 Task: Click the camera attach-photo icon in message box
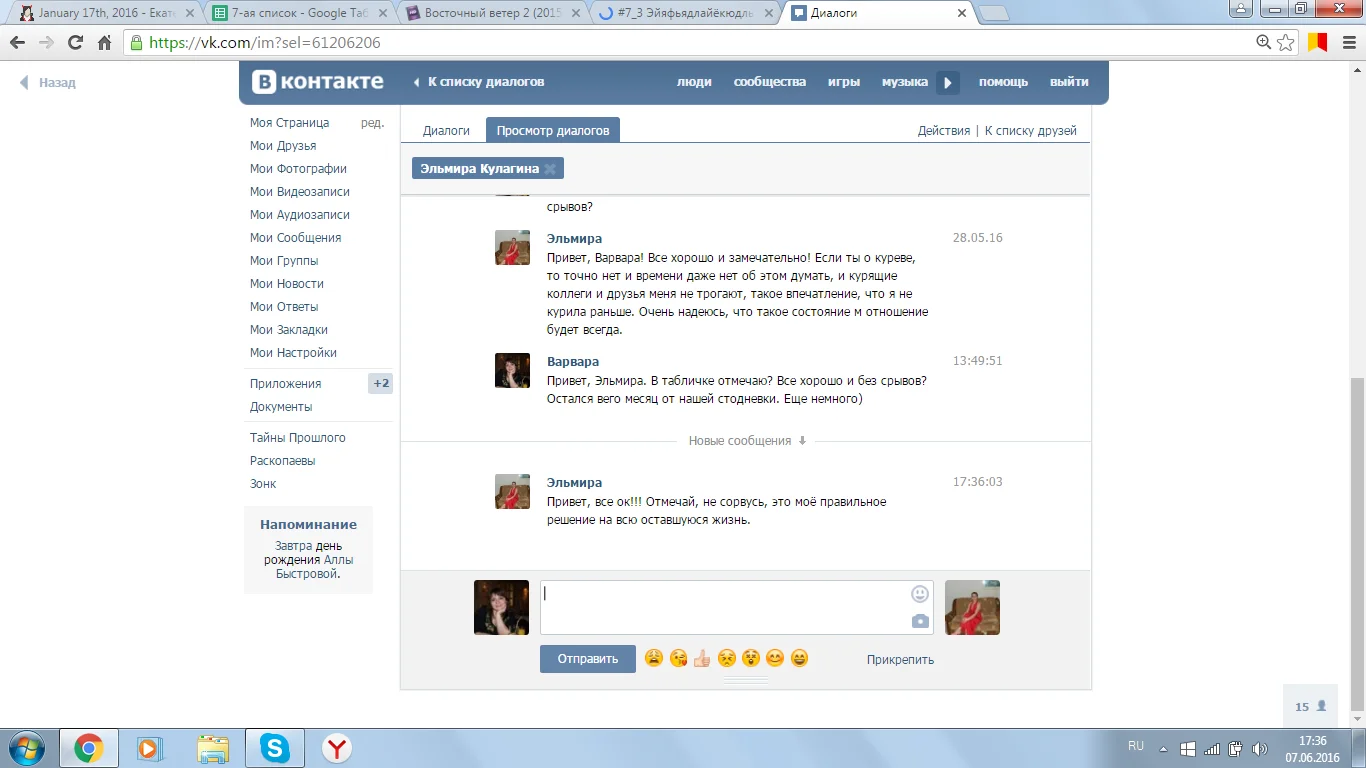click(920, 621)
